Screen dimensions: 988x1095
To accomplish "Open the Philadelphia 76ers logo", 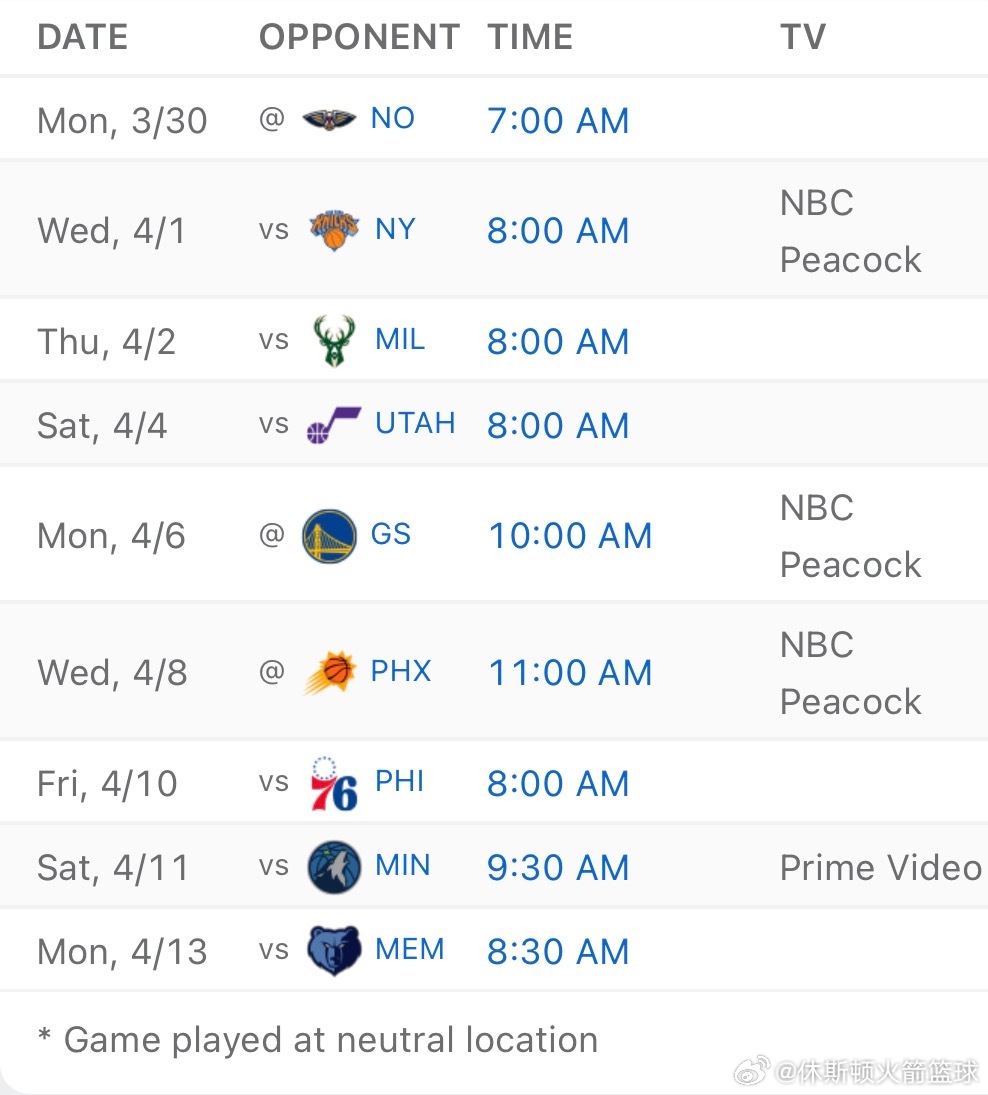I will (334, 783).
